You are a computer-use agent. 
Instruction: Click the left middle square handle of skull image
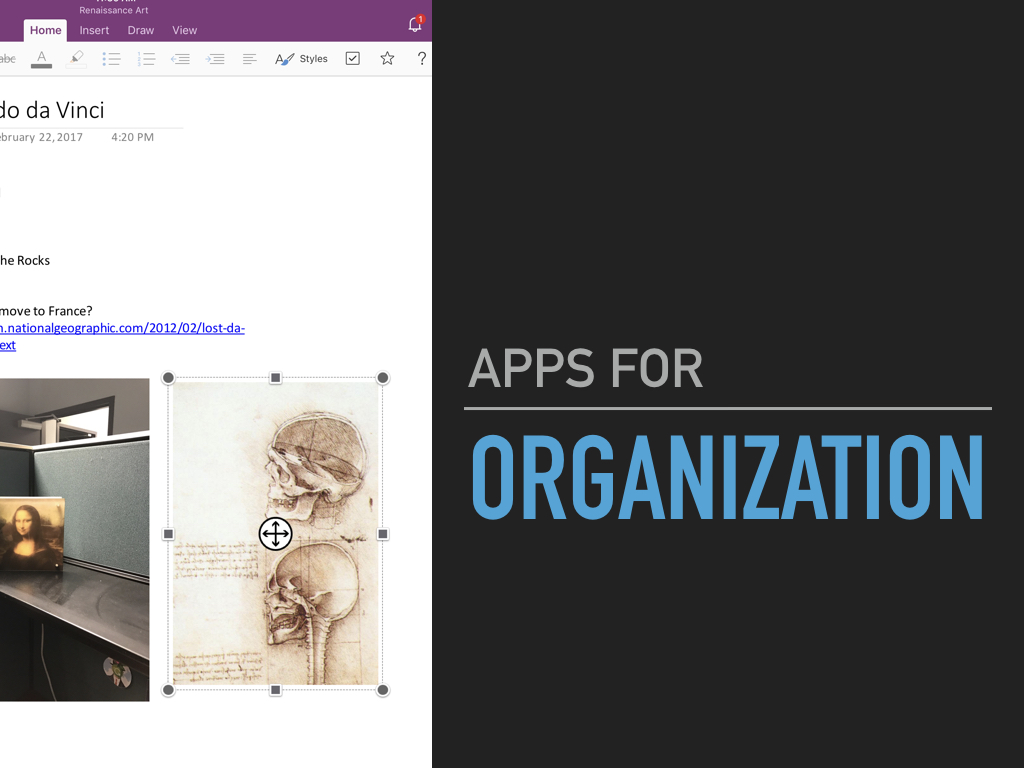pos(168,534)
